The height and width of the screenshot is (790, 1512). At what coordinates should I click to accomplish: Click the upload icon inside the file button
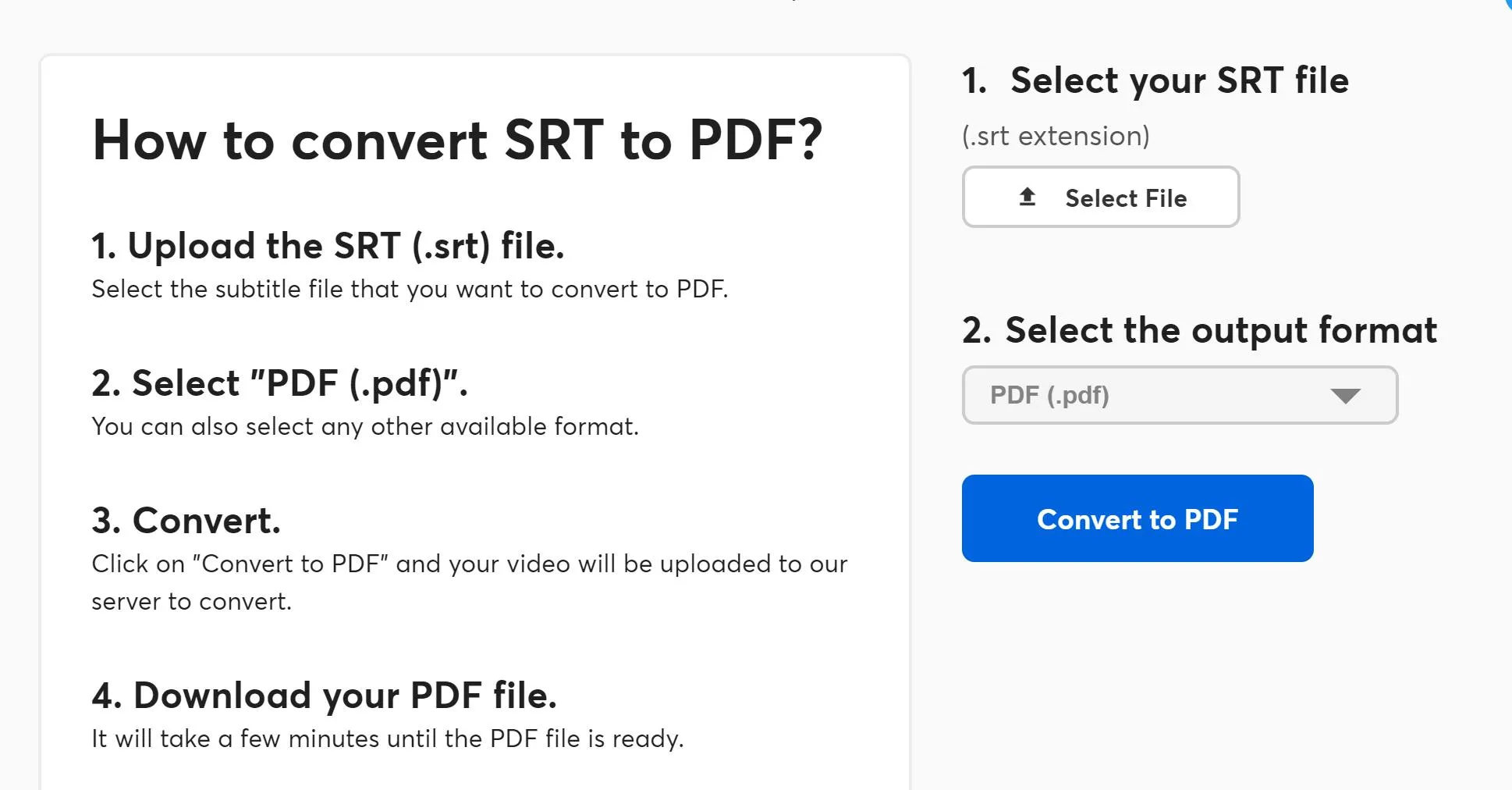[x=1027, y=197]
